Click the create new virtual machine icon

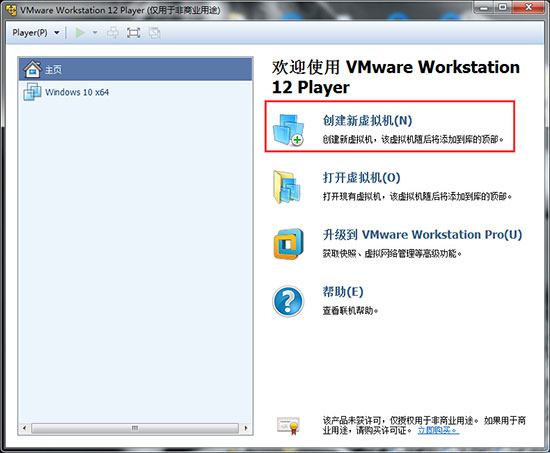point(288,129)
